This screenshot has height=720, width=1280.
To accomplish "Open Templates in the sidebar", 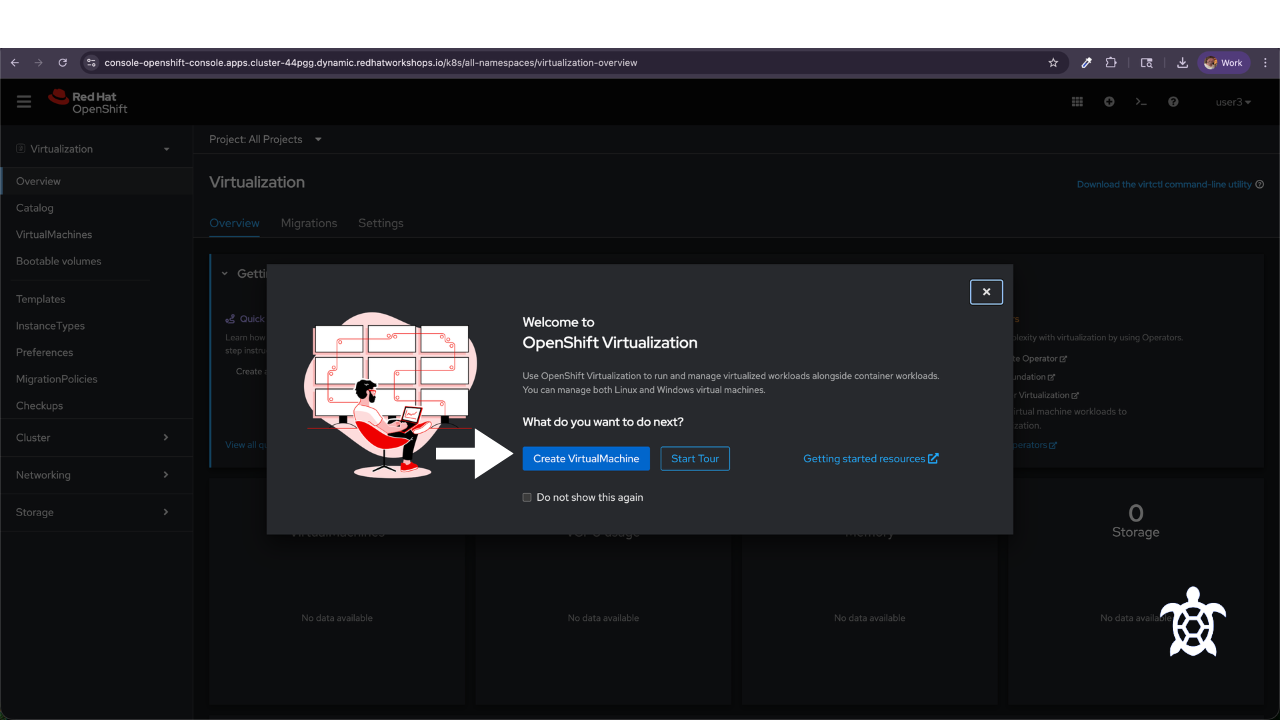I will pyautogui.click(x=96, y=299).
